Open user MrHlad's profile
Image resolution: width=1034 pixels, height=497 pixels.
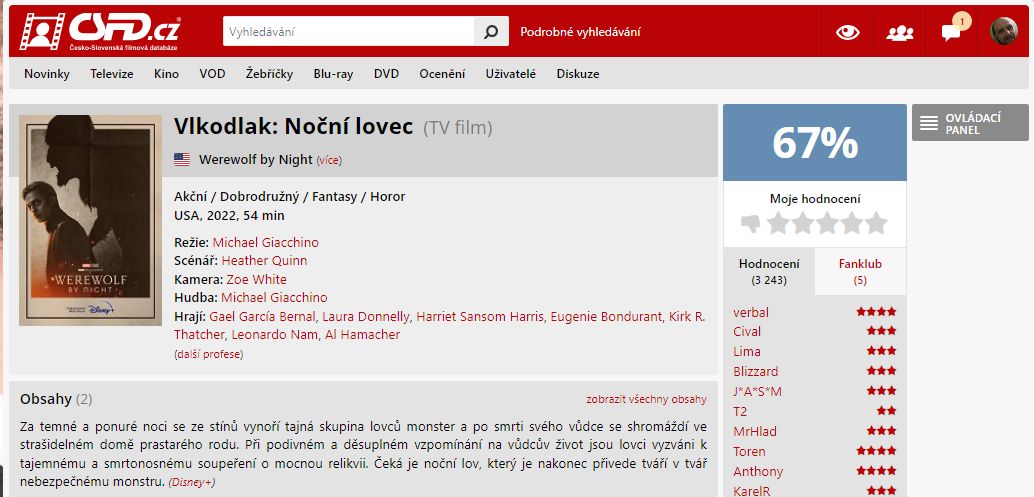755,431
